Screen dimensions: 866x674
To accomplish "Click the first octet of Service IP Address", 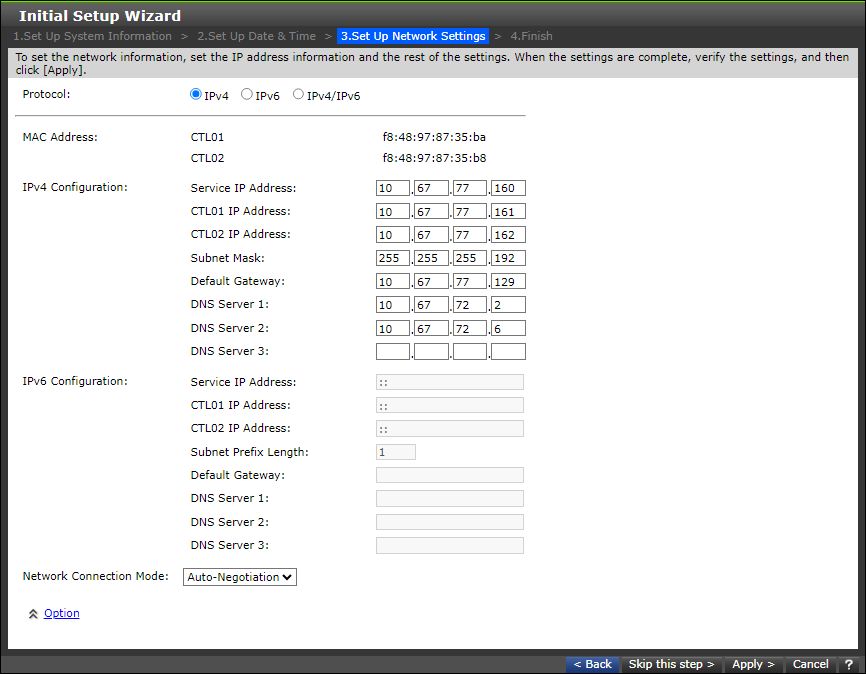I will tap(392, 187).
